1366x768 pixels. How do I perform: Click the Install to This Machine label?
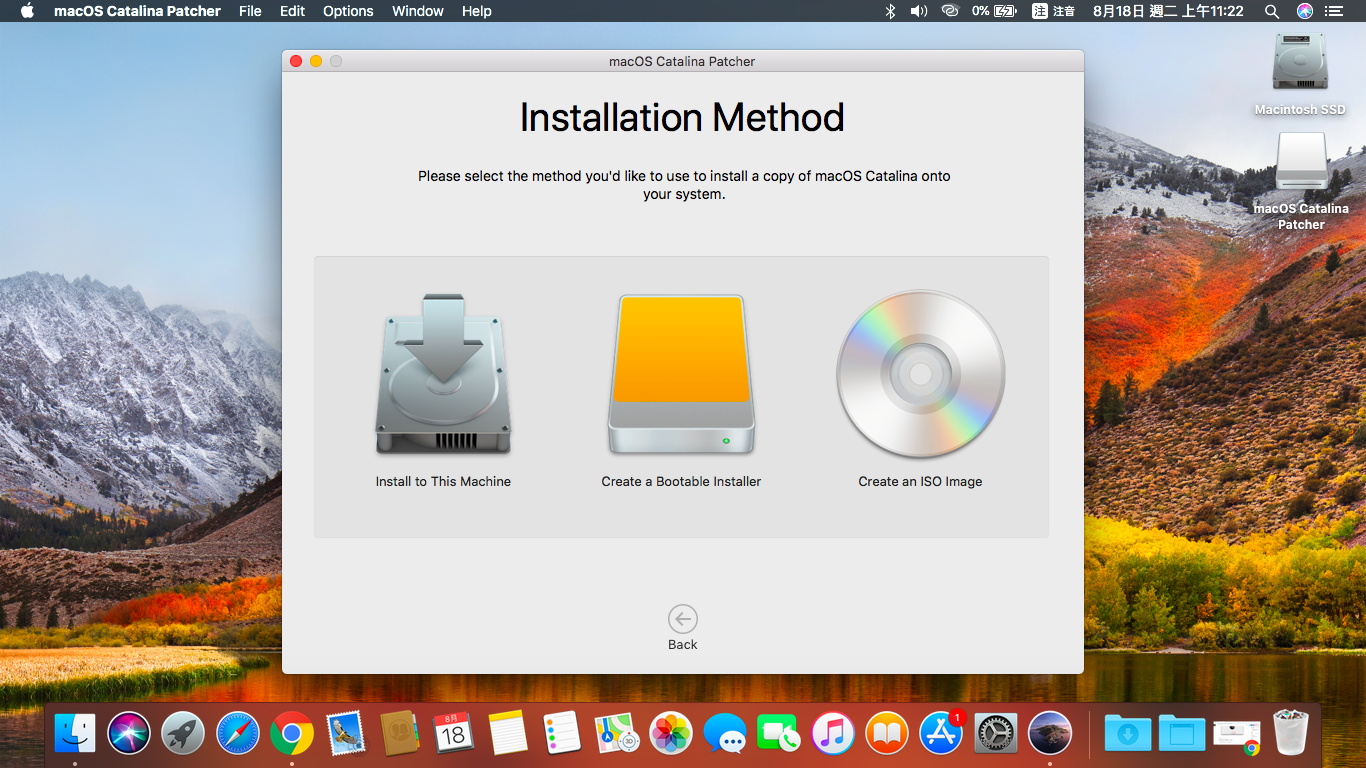click(x=443, y=481)
